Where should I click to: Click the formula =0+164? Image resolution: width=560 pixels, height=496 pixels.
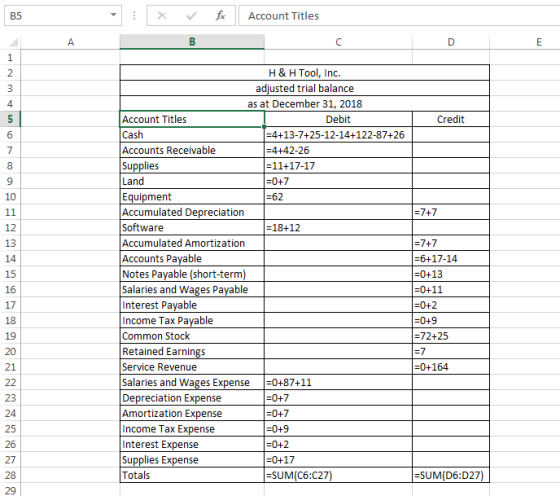click(x=451, y=367)
